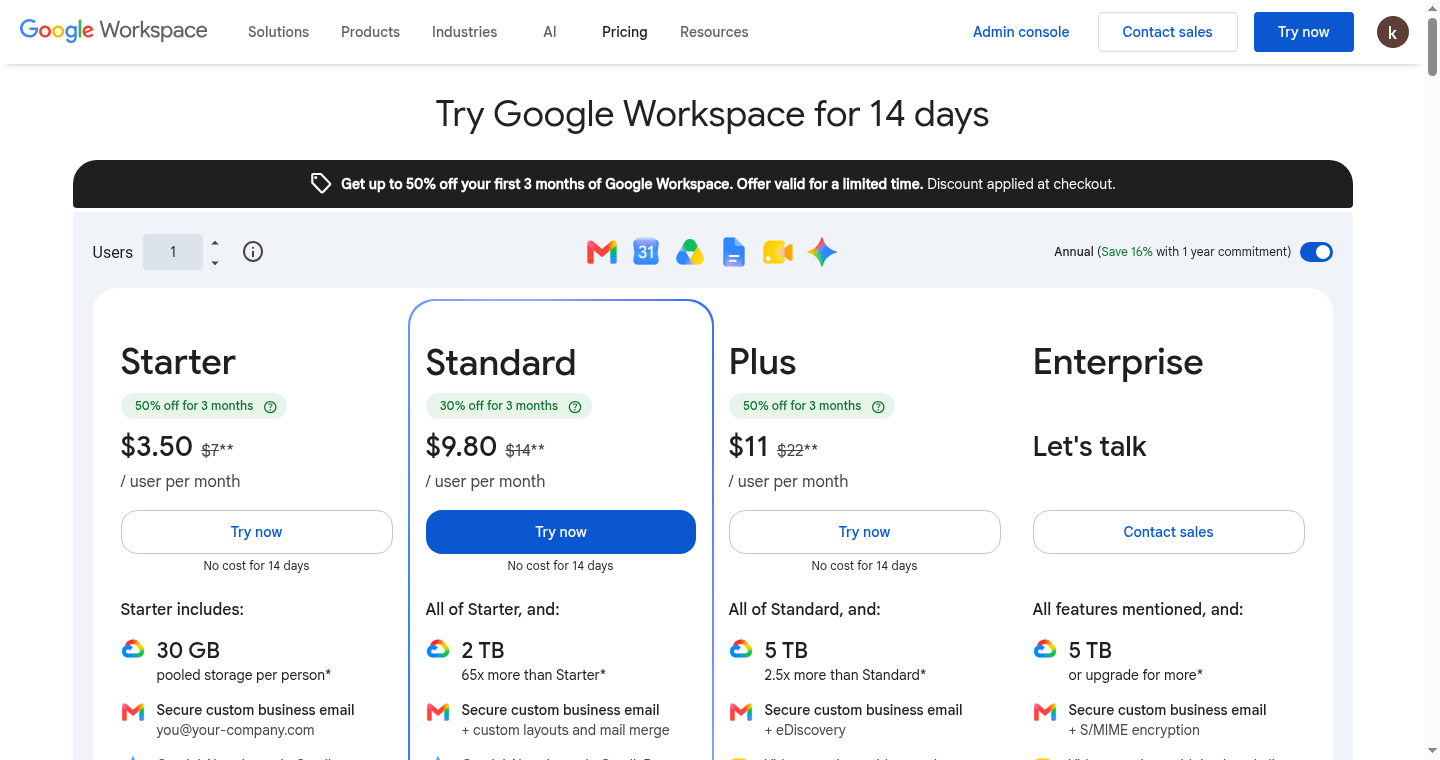Decrease users with the down arrow
The width and height of the screenshot is (1440, 760).
click(215, 263)
